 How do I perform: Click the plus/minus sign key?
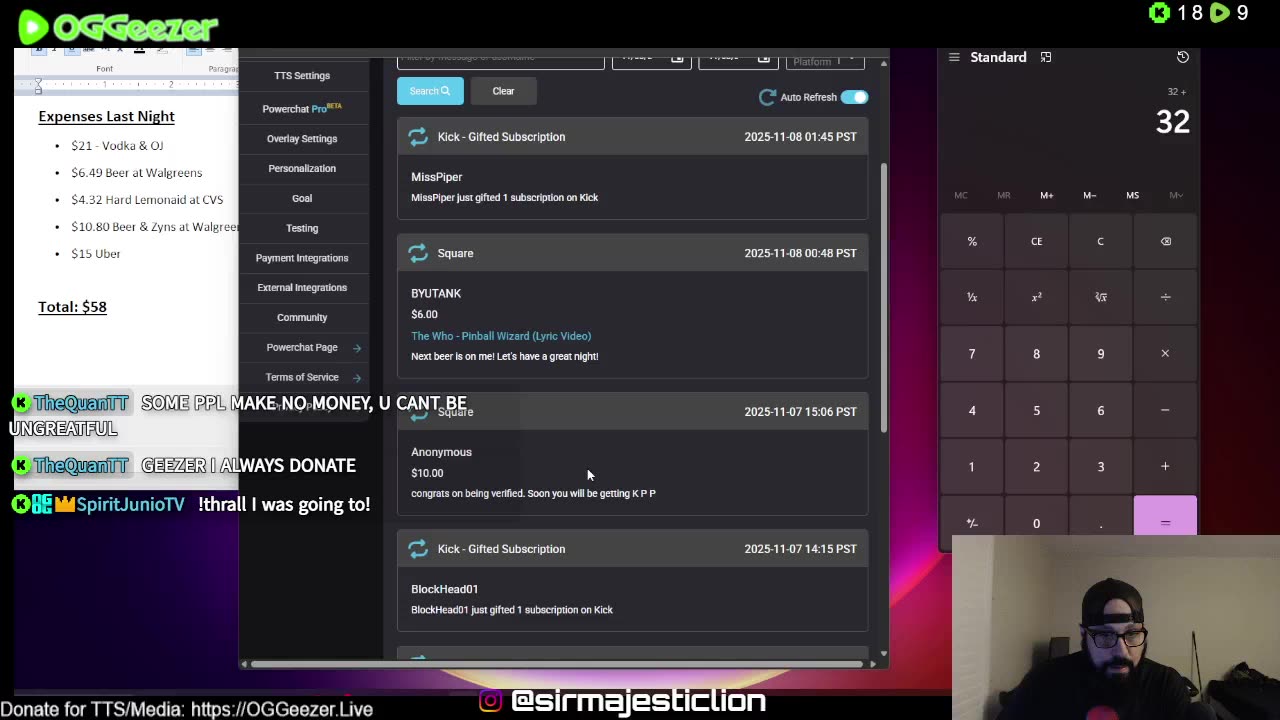[972, 522]
